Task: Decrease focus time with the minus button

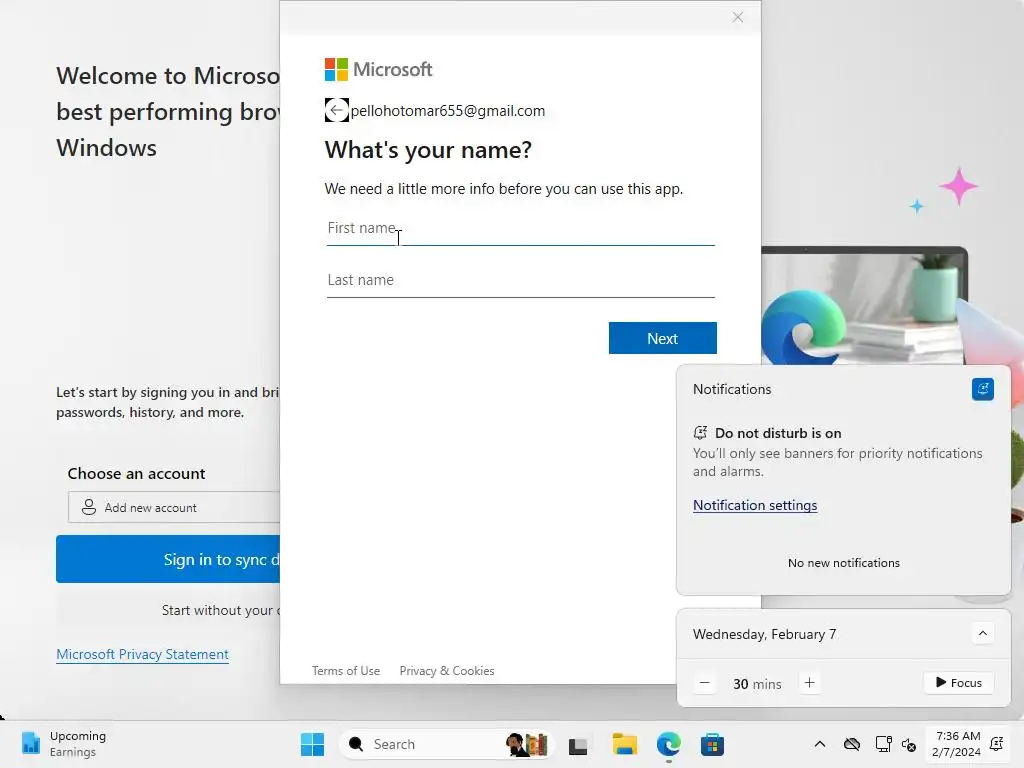Action: click(x=705, y=683)
